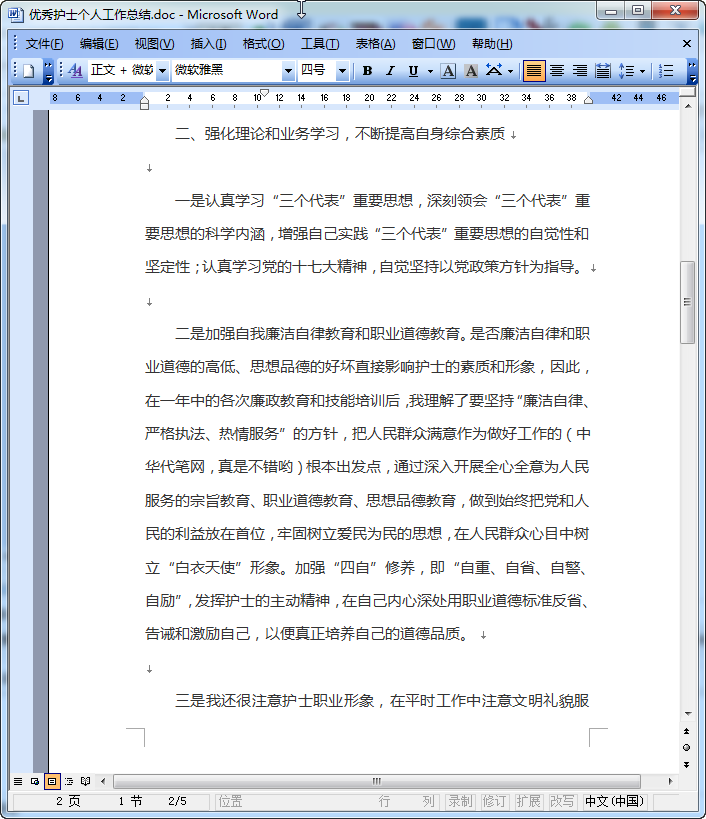This screenshot has height=819, width=706.
Task: Click vertical scrollbar up arrow
Action: click(x=688, y=106)
